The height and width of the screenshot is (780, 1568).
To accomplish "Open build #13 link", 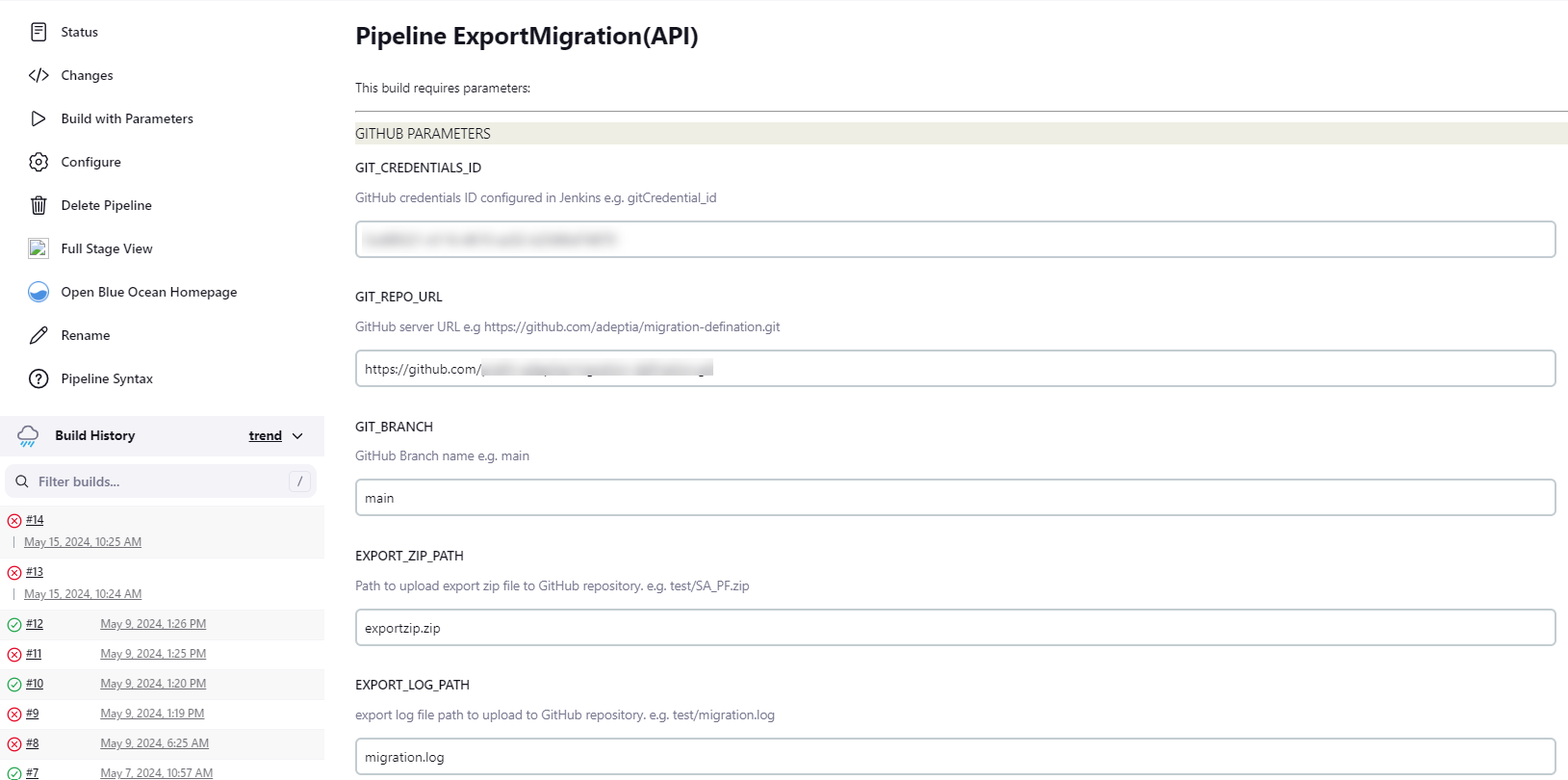I will (35, 572).
